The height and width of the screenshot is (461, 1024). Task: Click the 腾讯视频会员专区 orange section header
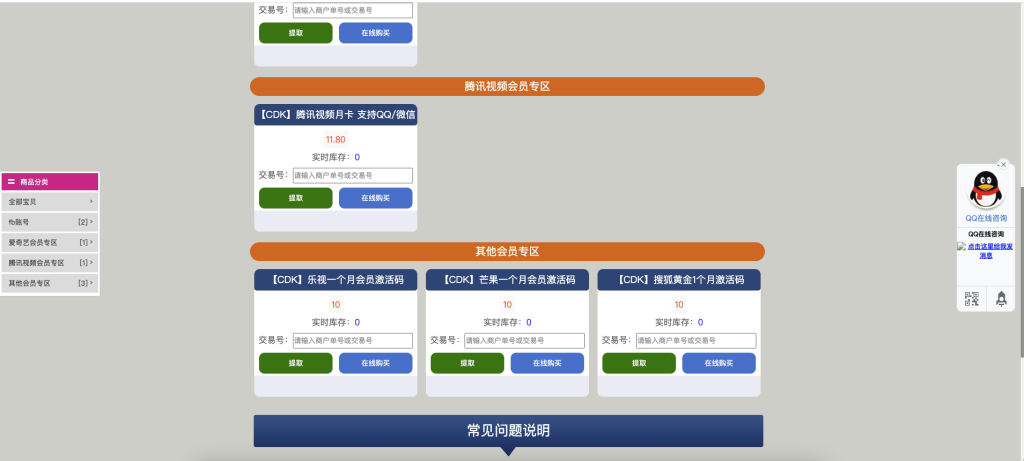[x=507, y=86]
